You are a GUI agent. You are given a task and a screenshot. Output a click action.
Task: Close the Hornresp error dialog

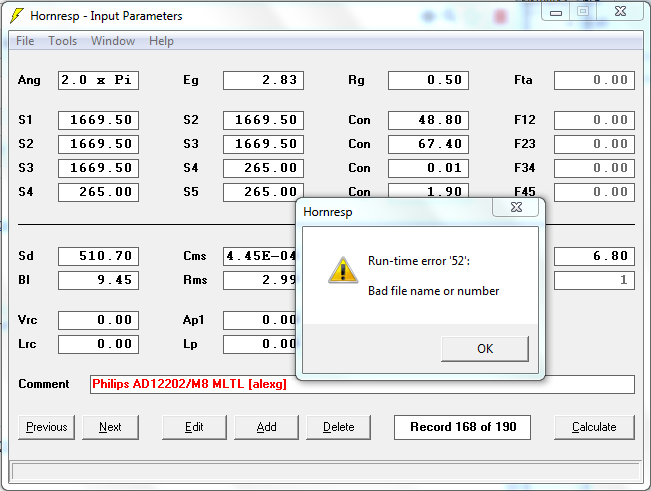click(x=516, y=207)
